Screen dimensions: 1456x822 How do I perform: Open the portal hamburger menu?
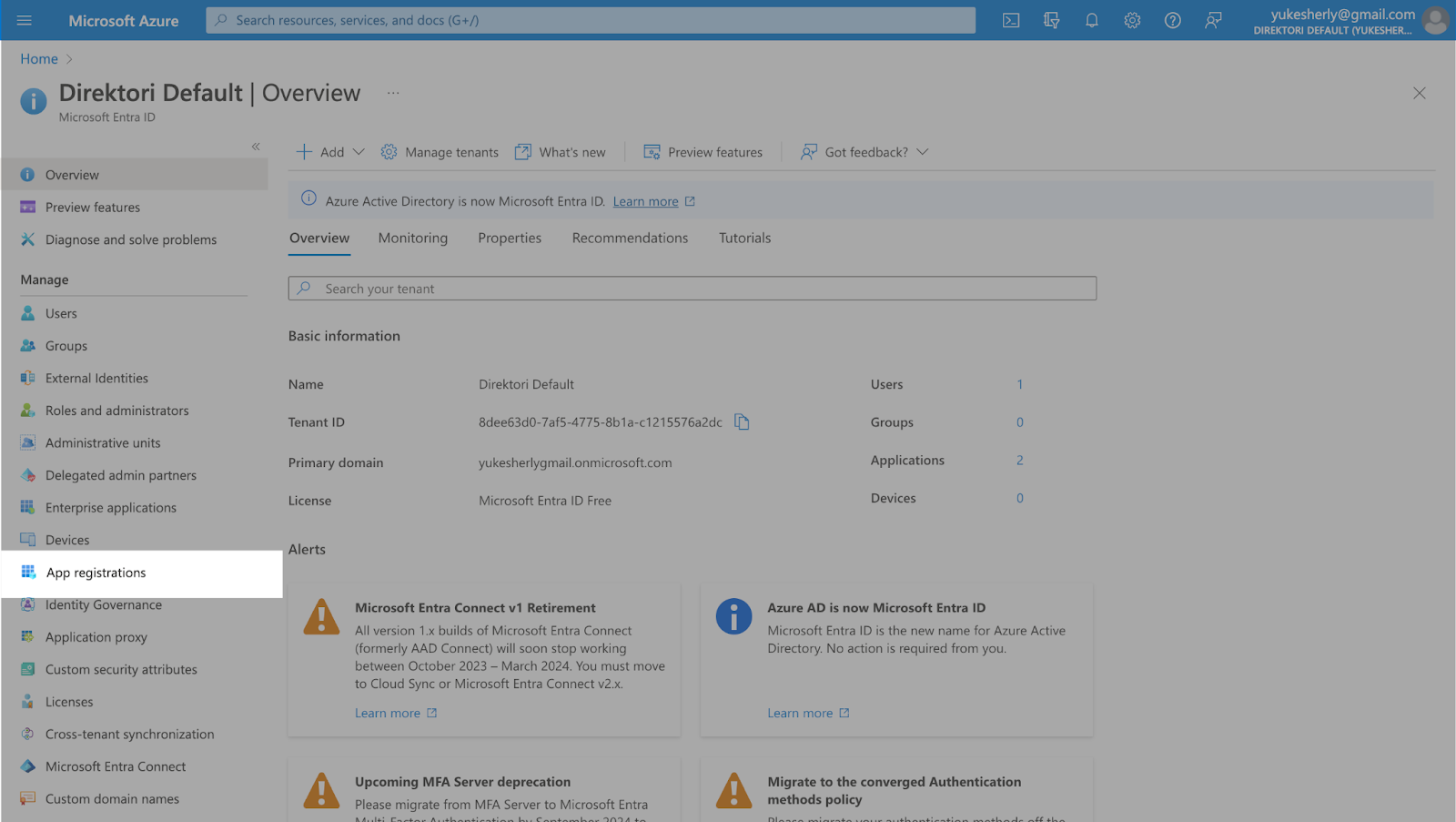point(25,20)
